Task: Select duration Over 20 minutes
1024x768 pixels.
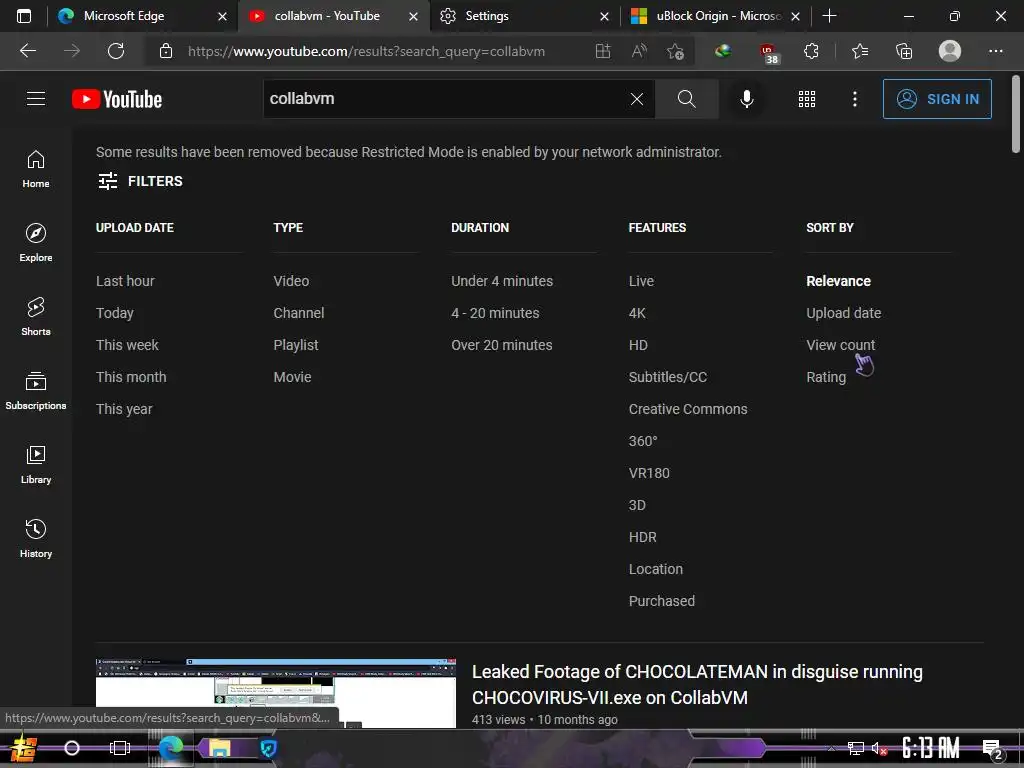Action: click(502, 345)
